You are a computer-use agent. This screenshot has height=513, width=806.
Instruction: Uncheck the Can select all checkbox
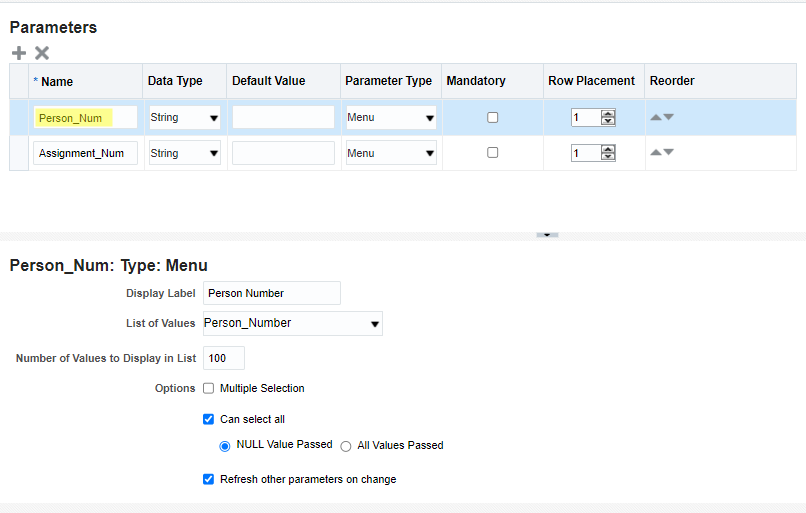point(209,419)
